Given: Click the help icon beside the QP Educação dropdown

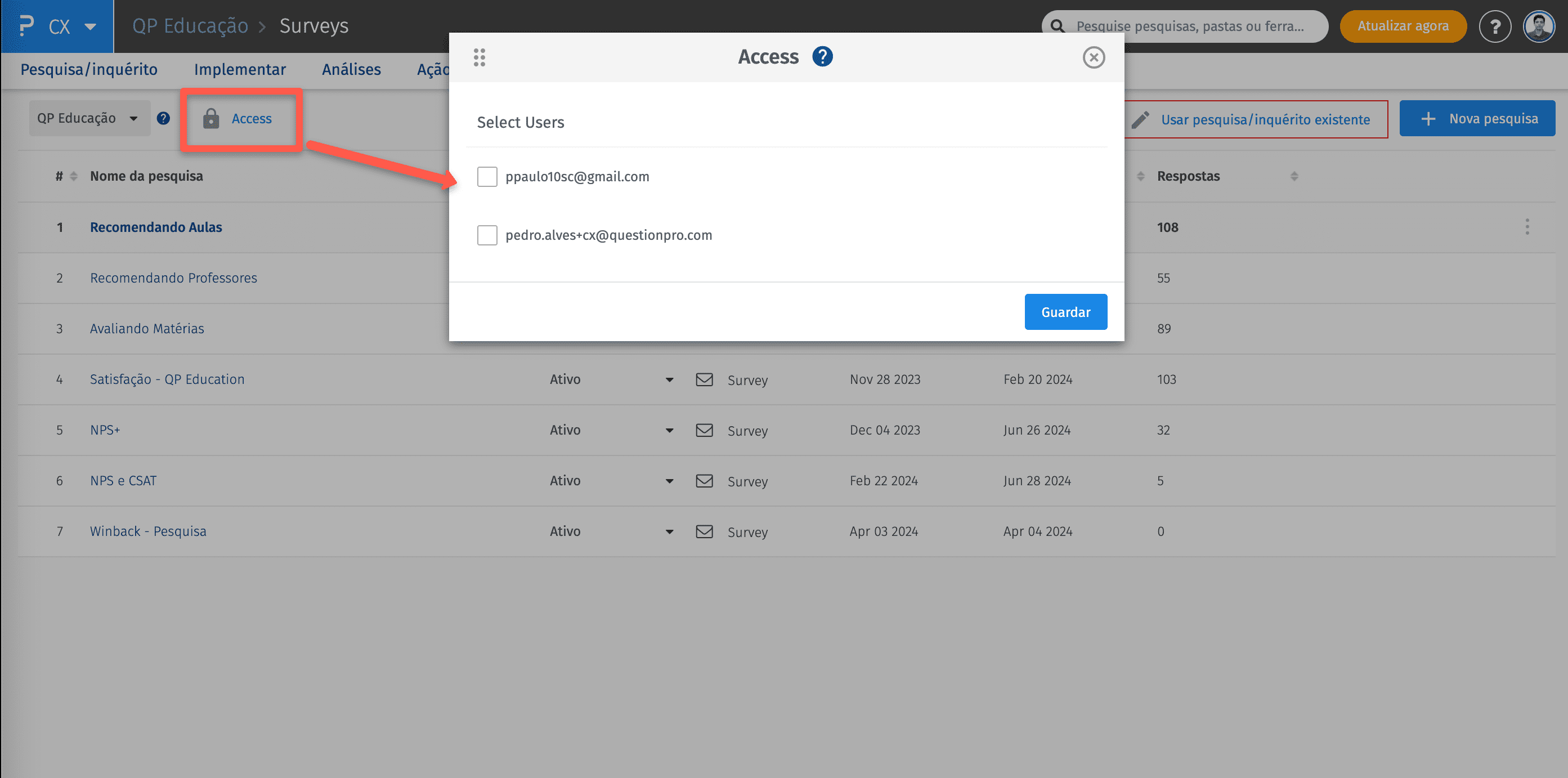Looking at the screenshot, I should tap(163, 118).
